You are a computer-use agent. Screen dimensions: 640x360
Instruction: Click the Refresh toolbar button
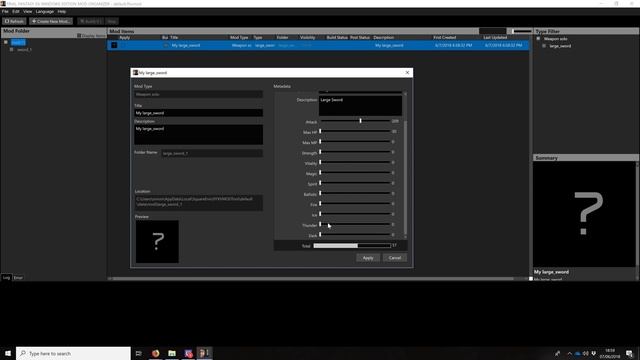(x=14, y=21)
